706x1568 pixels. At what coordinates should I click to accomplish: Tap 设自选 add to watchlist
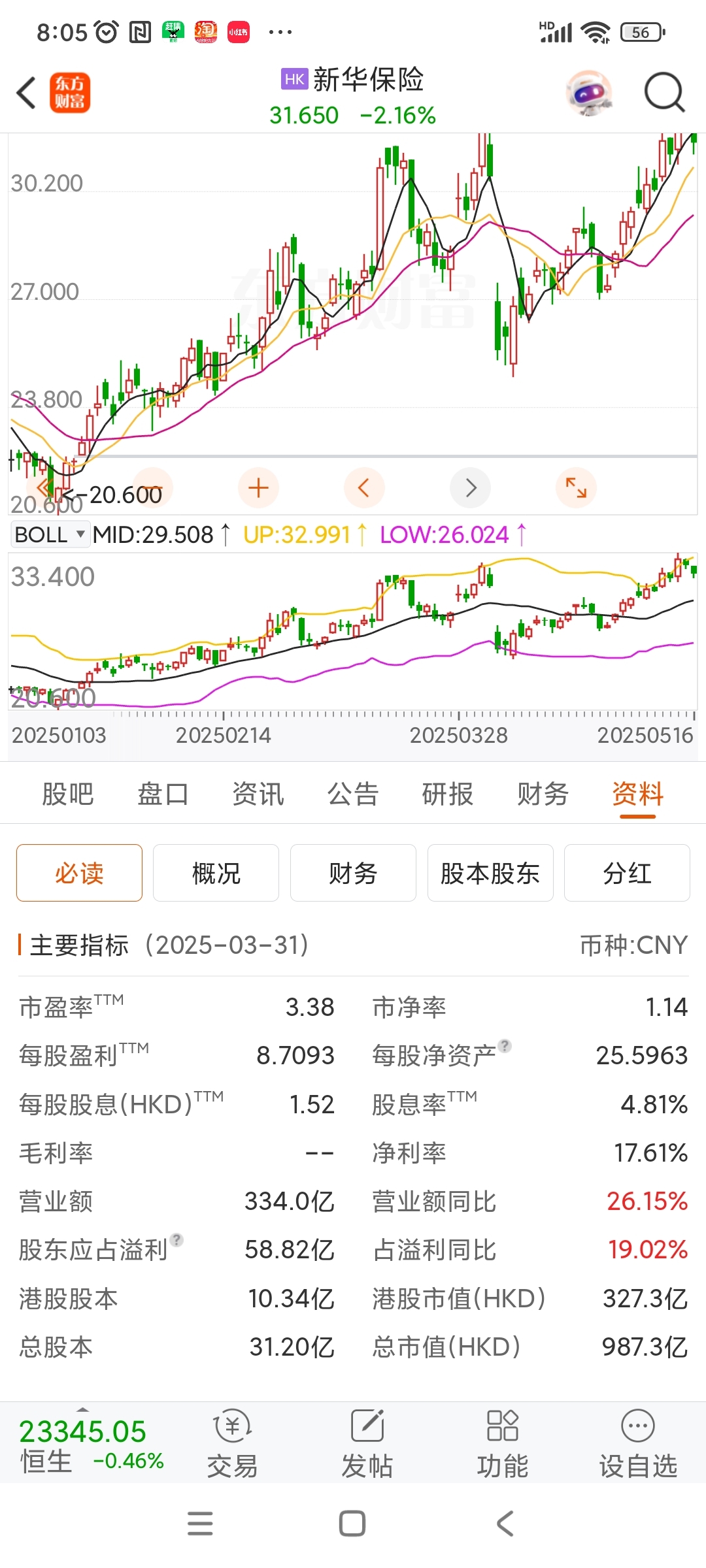[x=638, y=1444]
